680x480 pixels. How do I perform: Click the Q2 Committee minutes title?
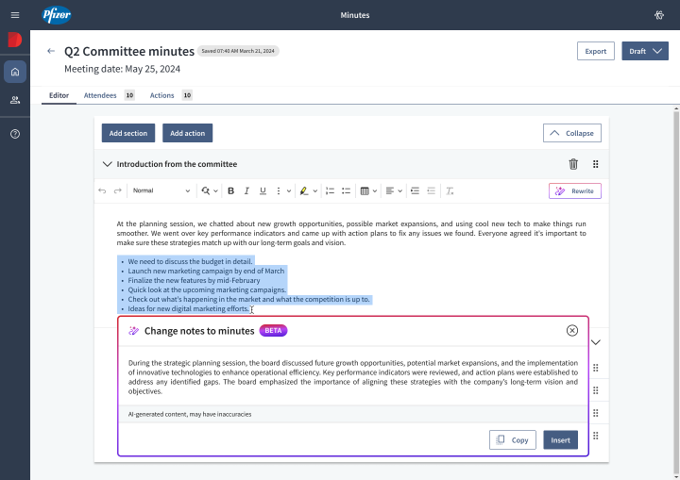[129, 51]
